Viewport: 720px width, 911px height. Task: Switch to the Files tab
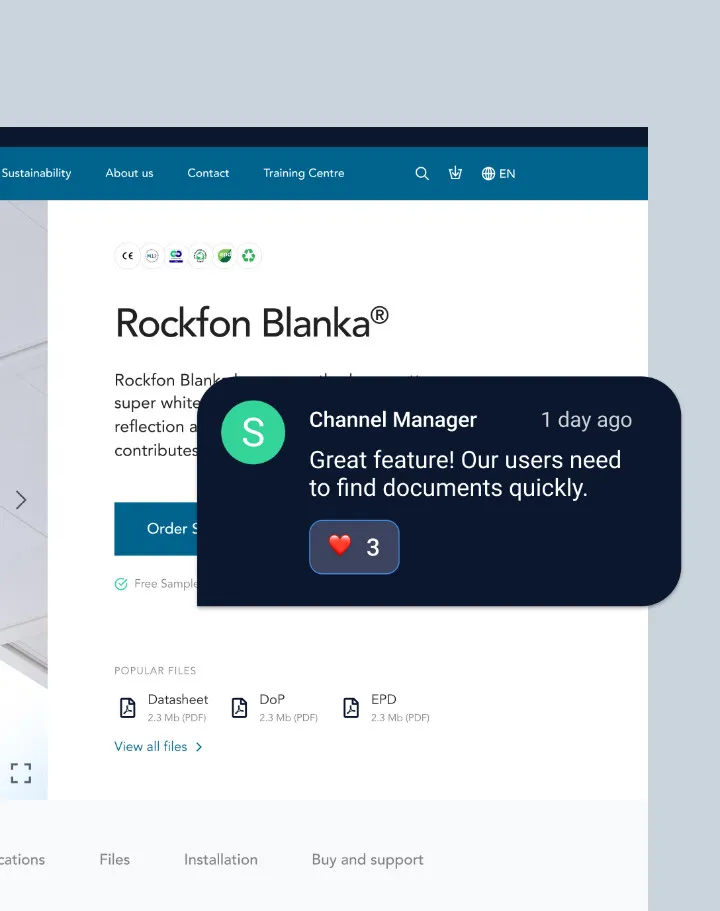point(114,859)
